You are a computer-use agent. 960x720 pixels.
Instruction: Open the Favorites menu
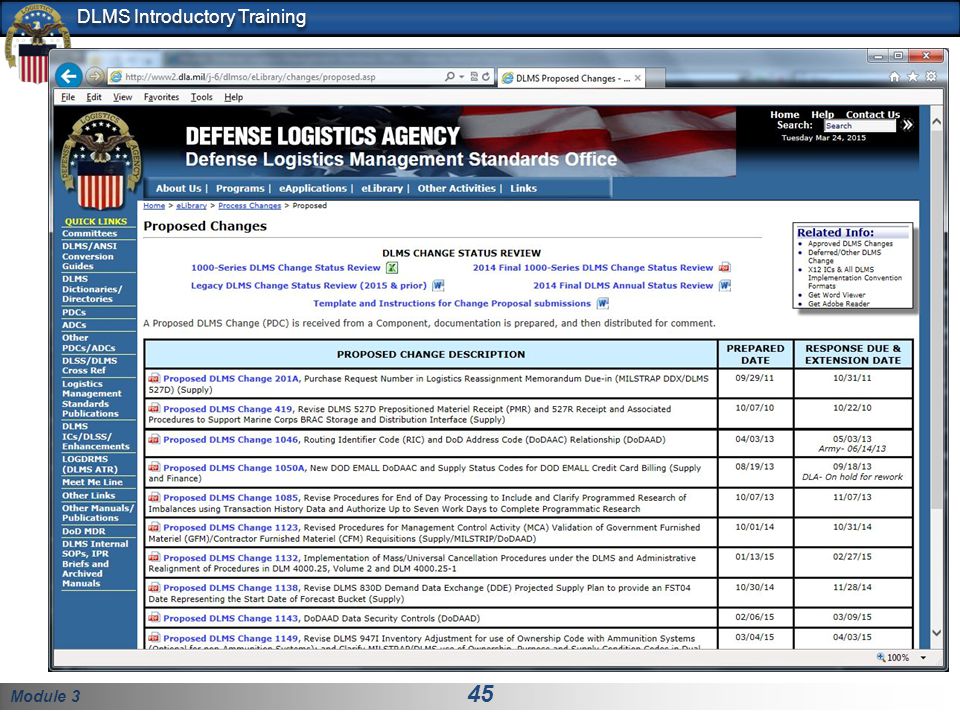(x=162, y=97)
